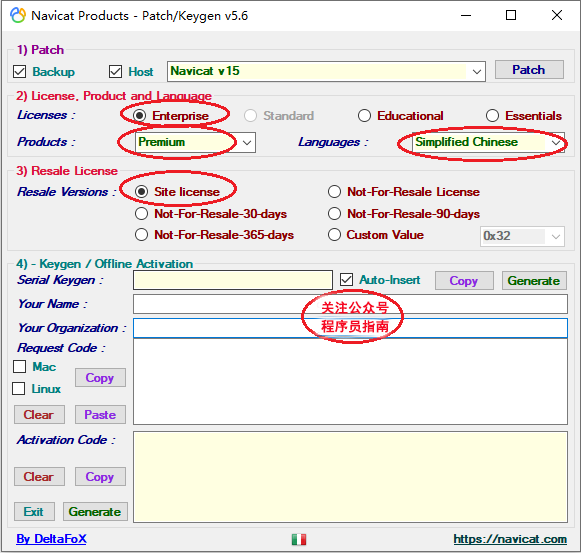The width and height of the screenshot is (581, 553).
Task: Choose Not-For-Resale-90-days option
Action: [334, 213]
